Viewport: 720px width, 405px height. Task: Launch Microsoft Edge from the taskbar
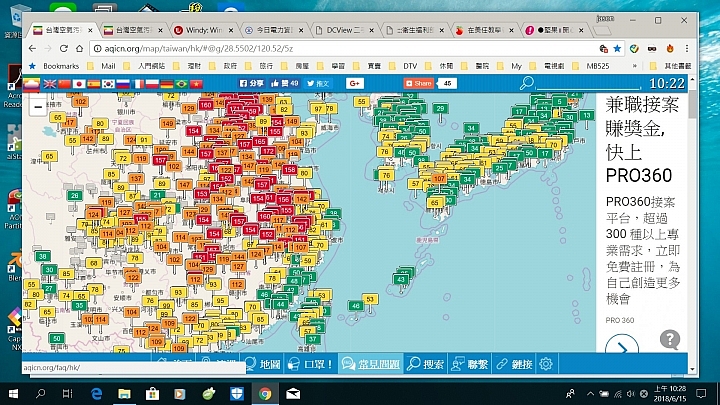96,394
